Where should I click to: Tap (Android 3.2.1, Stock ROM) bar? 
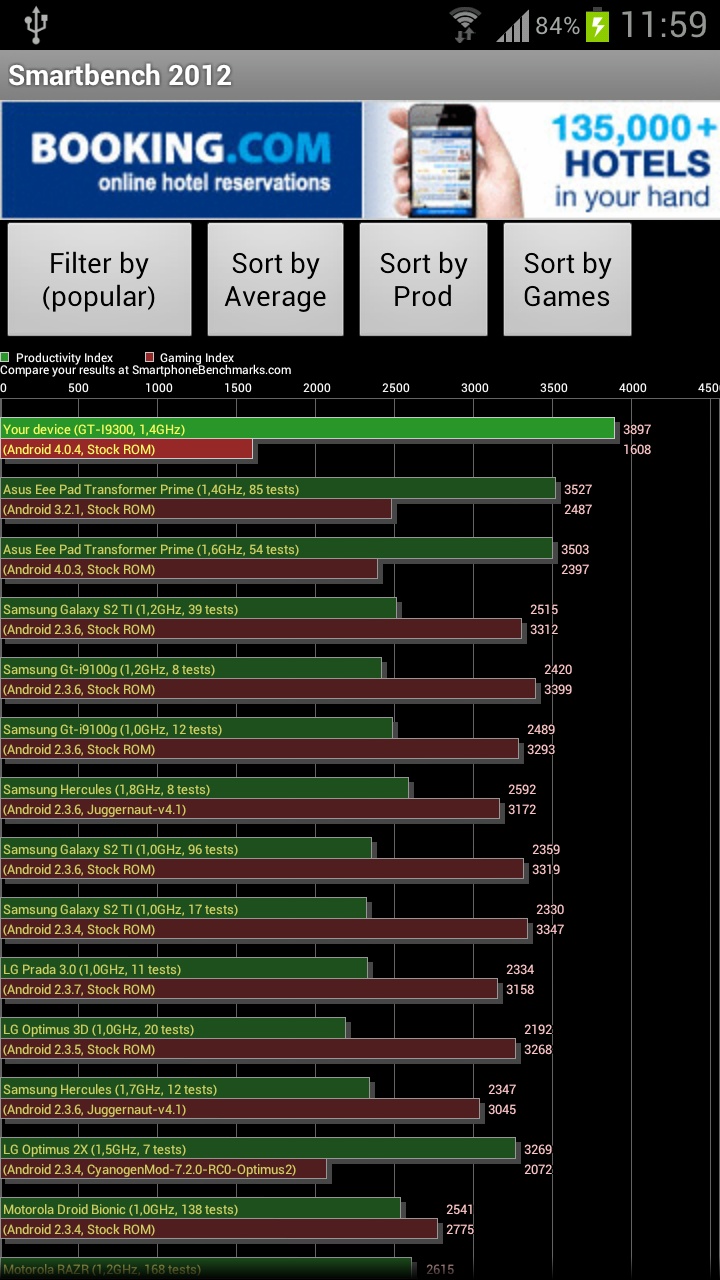tap(196, 509)
